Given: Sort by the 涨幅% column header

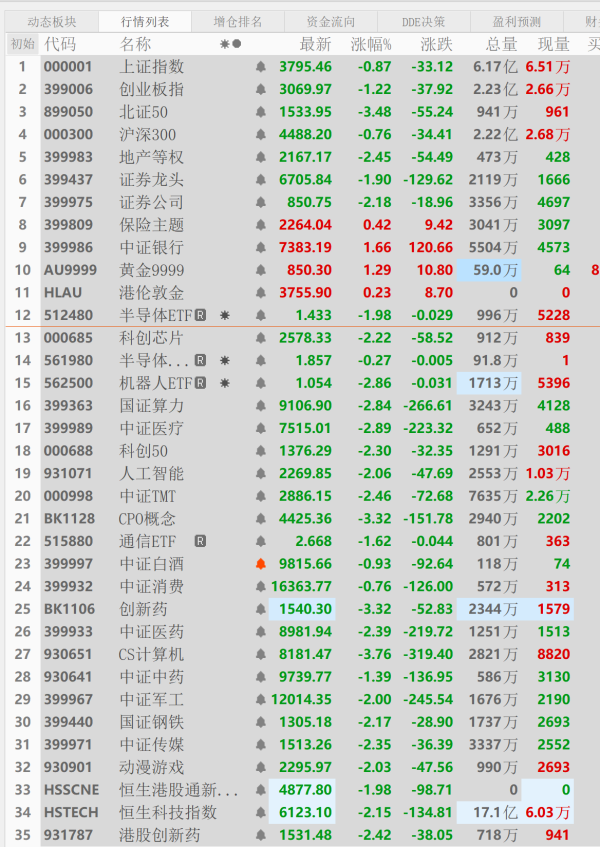Looking at the screenshot, I should [371, 44].
